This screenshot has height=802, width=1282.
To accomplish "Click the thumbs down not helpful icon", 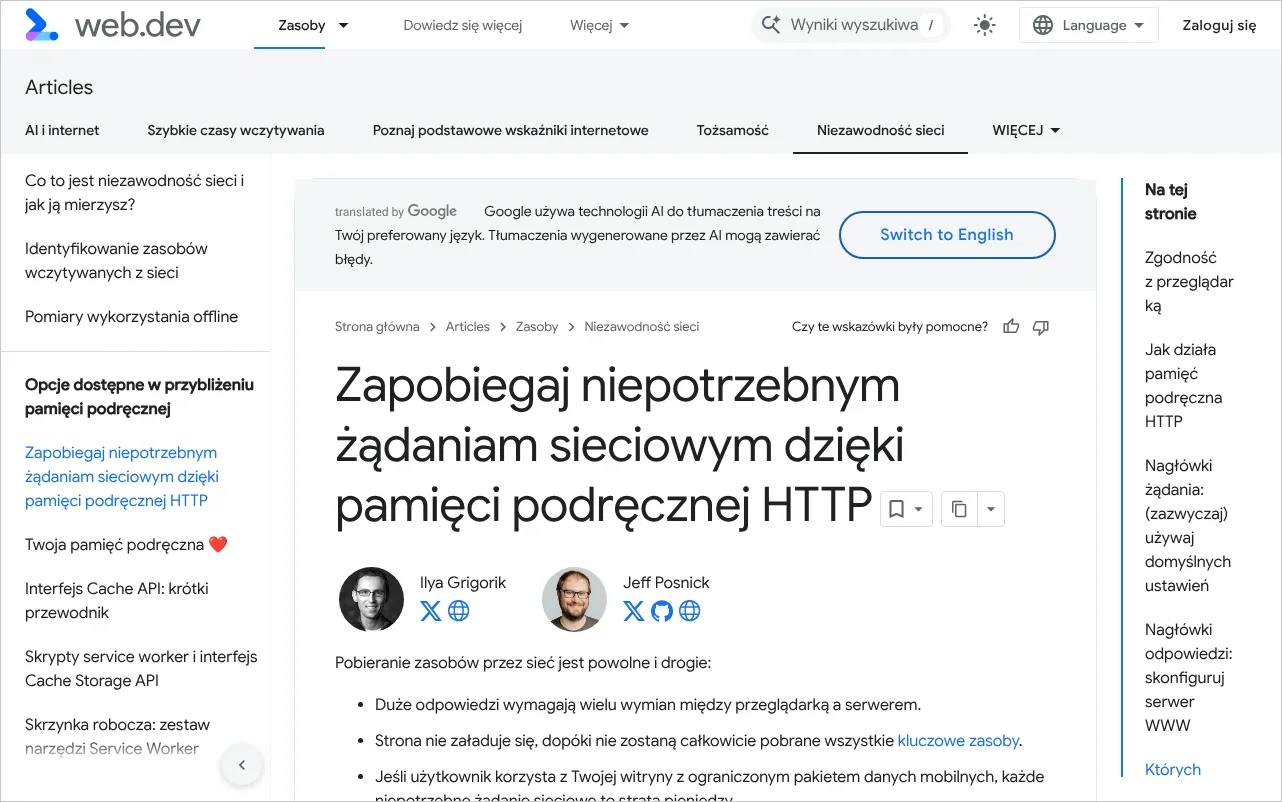I will 1041,327.
